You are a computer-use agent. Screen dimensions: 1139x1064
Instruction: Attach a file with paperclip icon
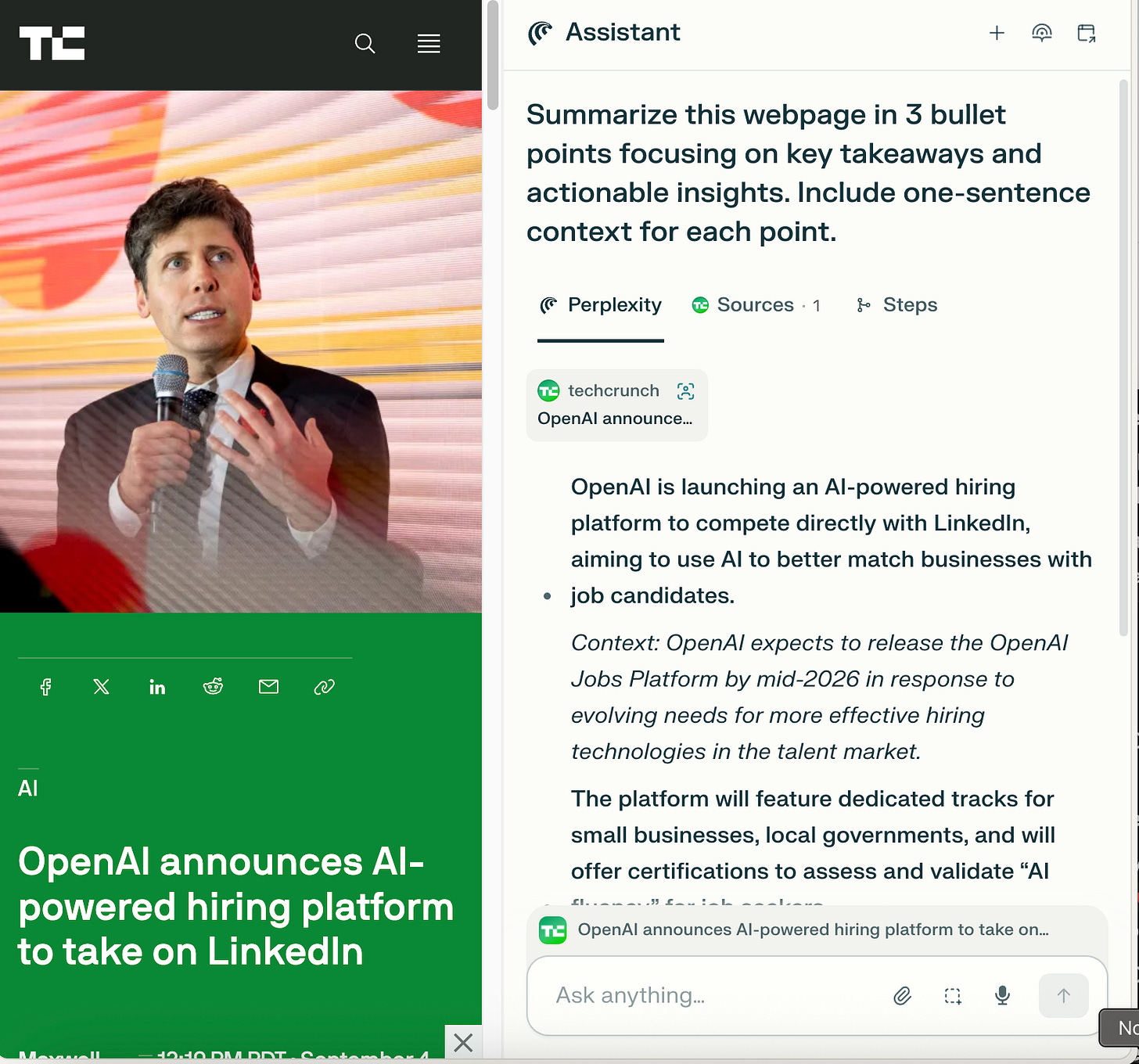click(x=902, y=996)
